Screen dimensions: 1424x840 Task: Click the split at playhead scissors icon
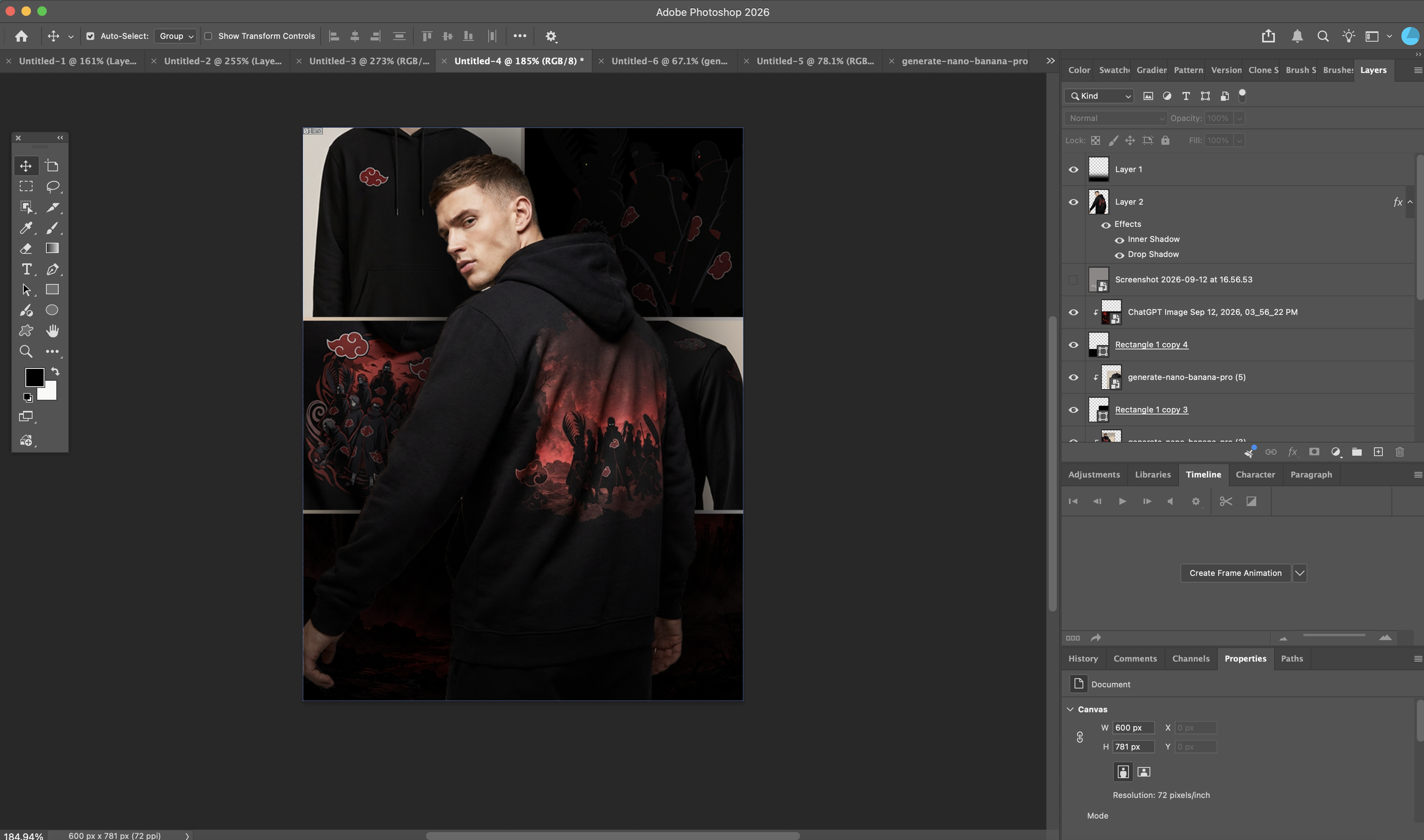[1226, 502]
